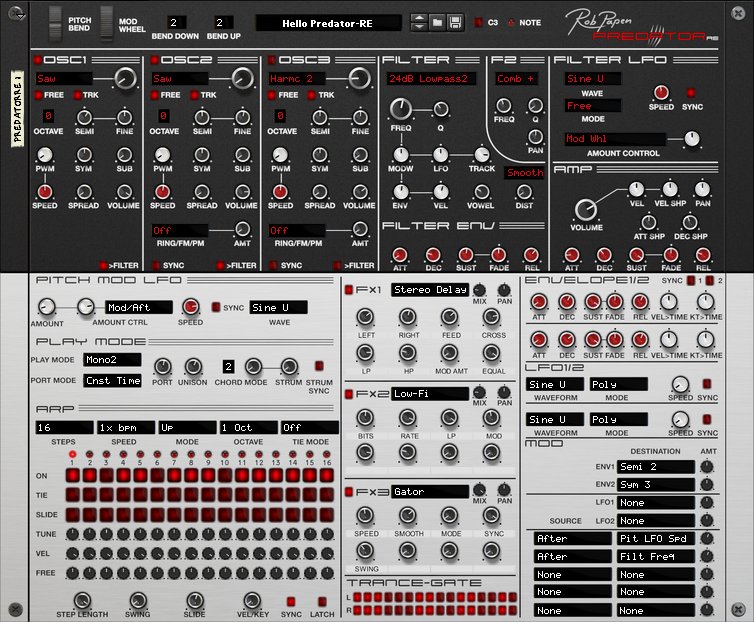Click the AMP Volume knob

point(586,209)
